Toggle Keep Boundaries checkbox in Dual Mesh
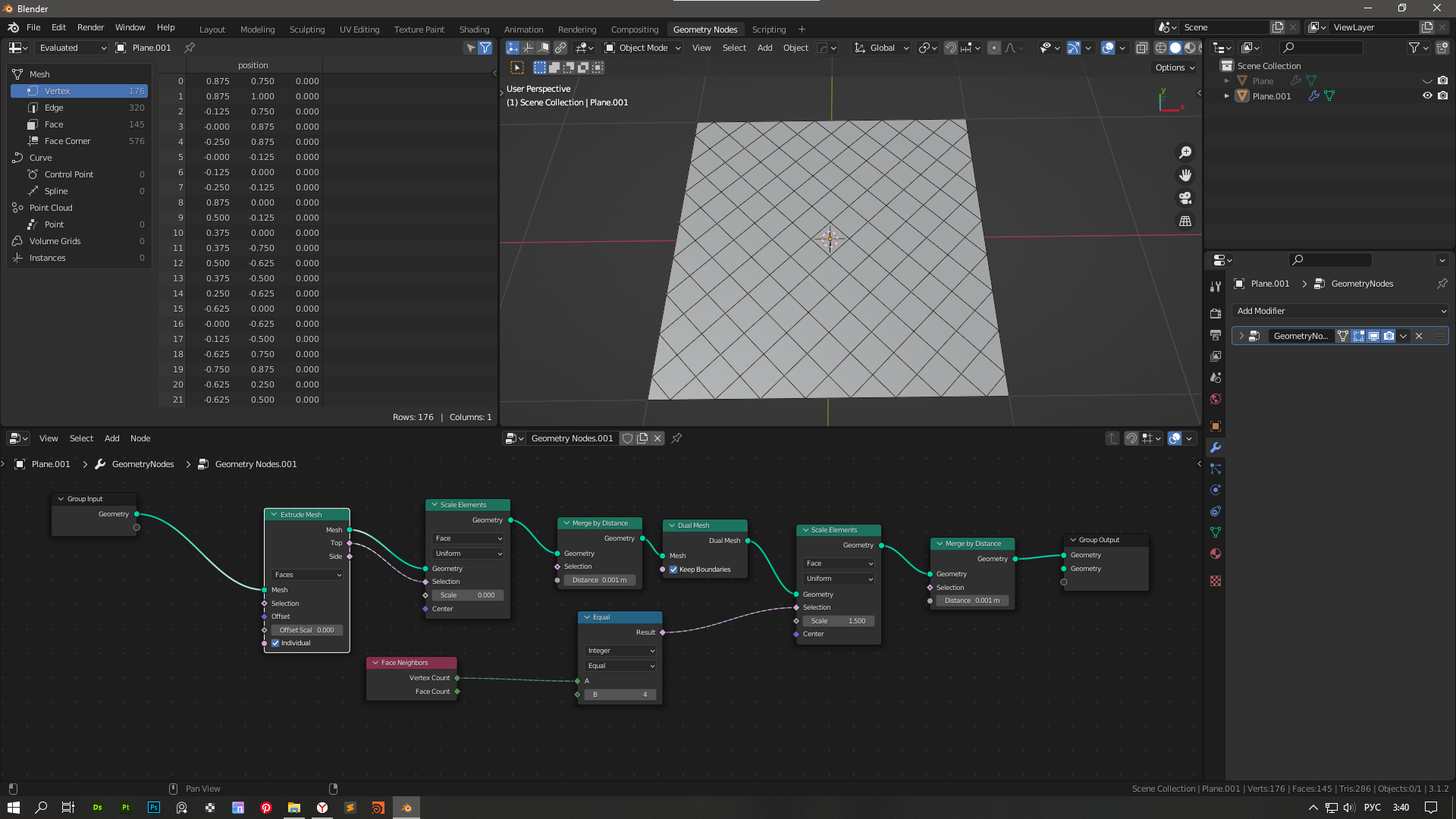The width and height of the screenshot is (1456, 819). 673,570
